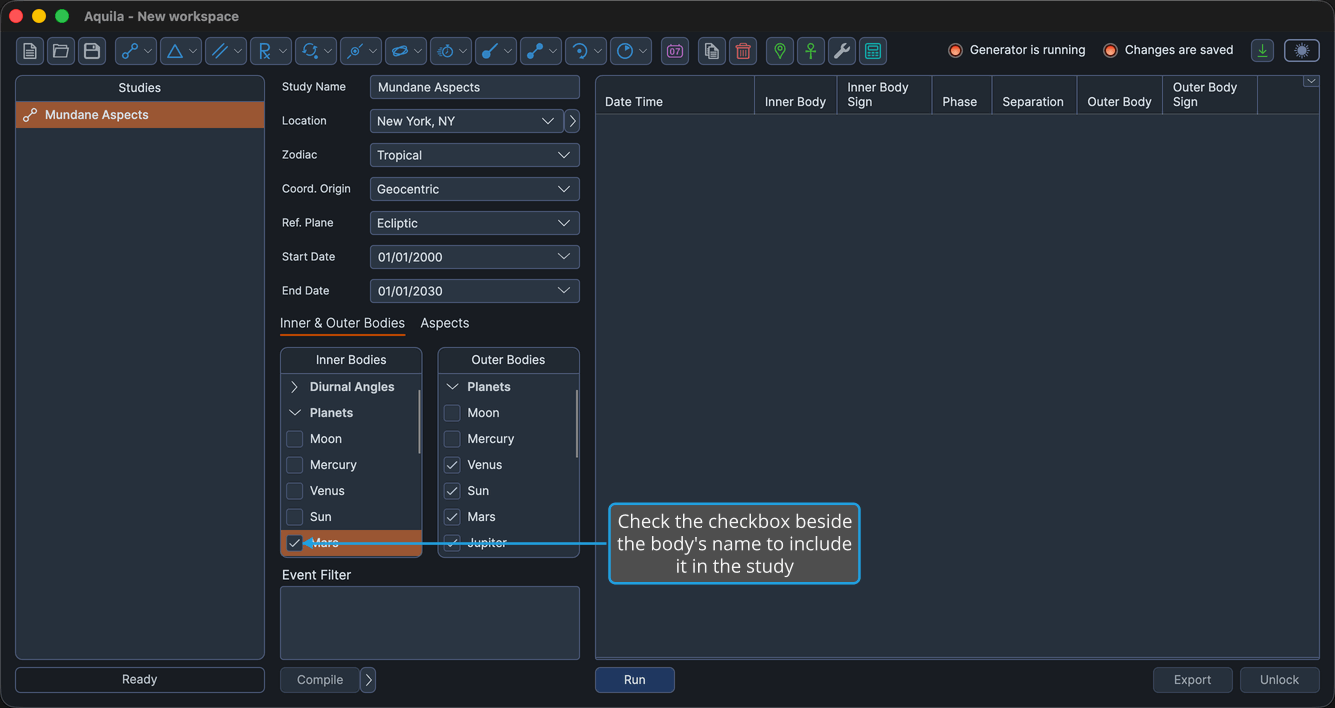The height and width of the screenshot is (708, 1335).
Task: Select Mundane Aspects in Studies list
Action: (140, 115)
